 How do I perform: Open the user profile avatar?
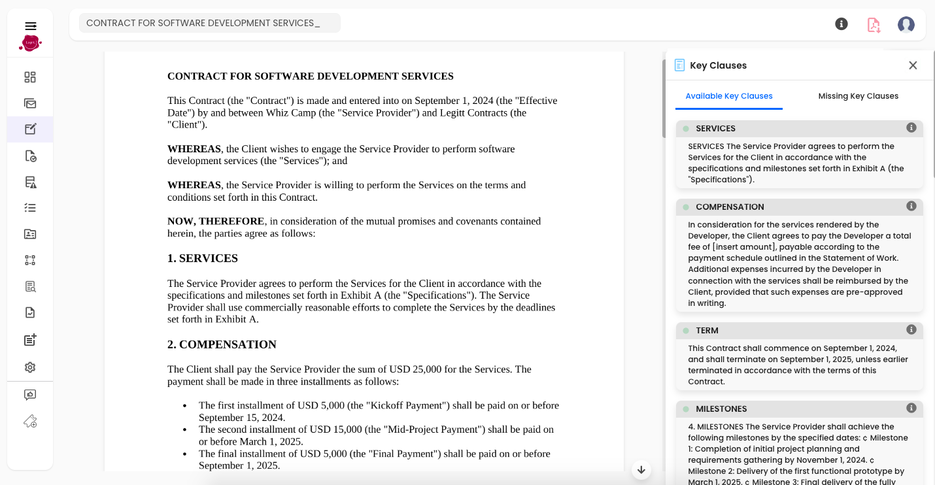point(906,24)
